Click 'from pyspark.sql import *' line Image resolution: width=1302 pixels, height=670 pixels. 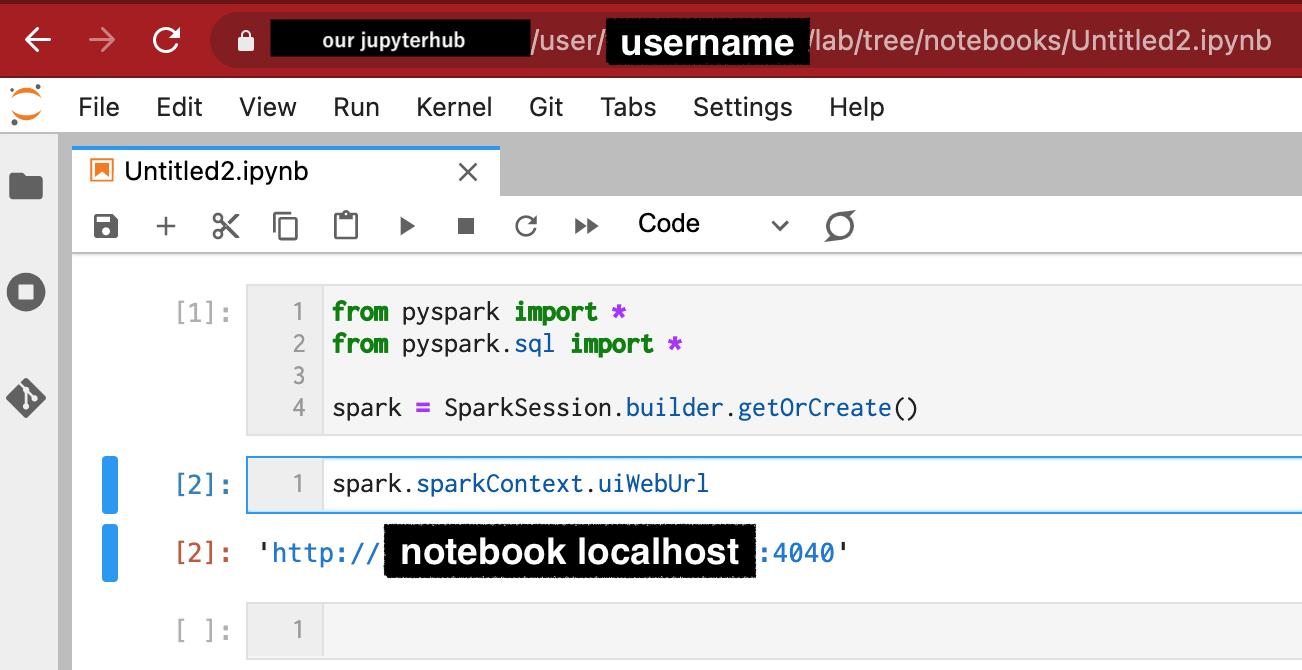pyautogui.click(x=507, y=344)
